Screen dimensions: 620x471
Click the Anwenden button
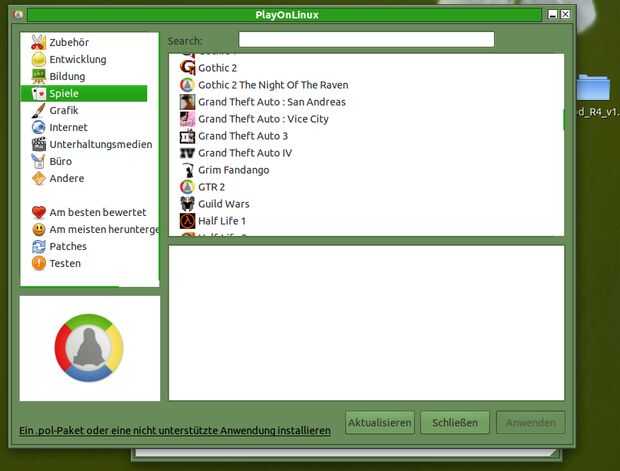530,423
